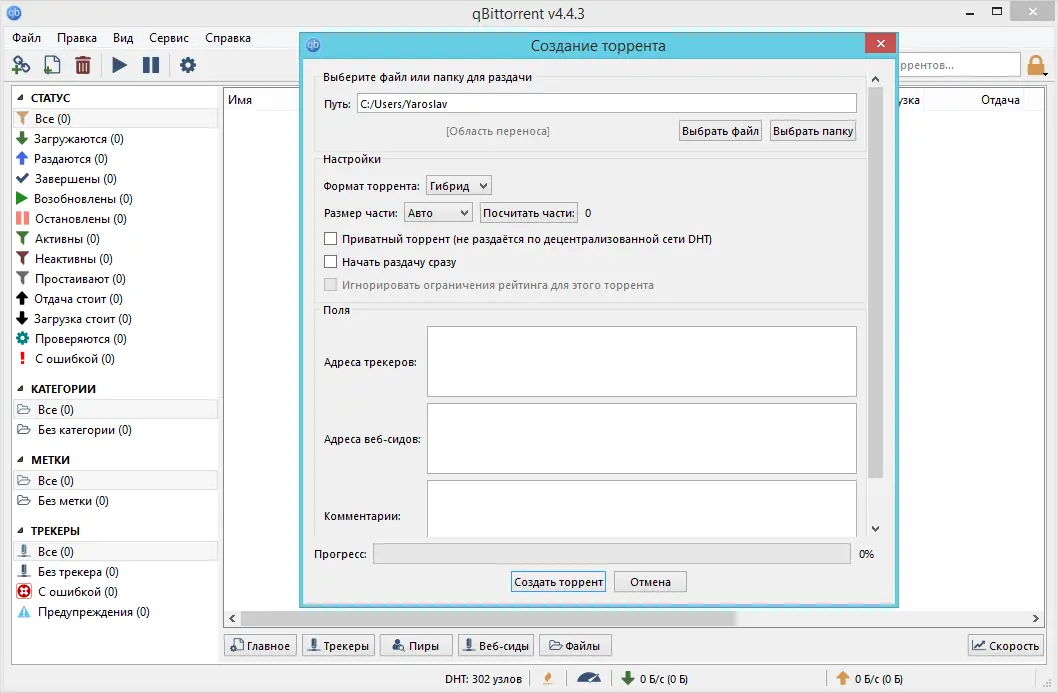Click the lock icon near search field
The image size is (1058, 693).
click(x=1036, y=65)
